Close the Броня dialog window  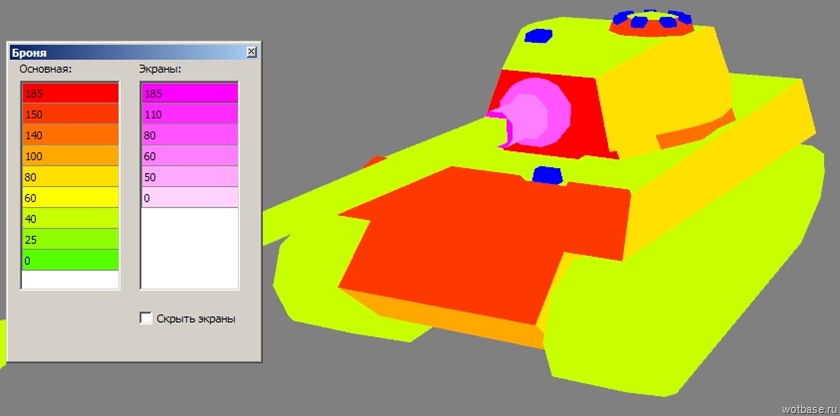(x=251, y=52)
